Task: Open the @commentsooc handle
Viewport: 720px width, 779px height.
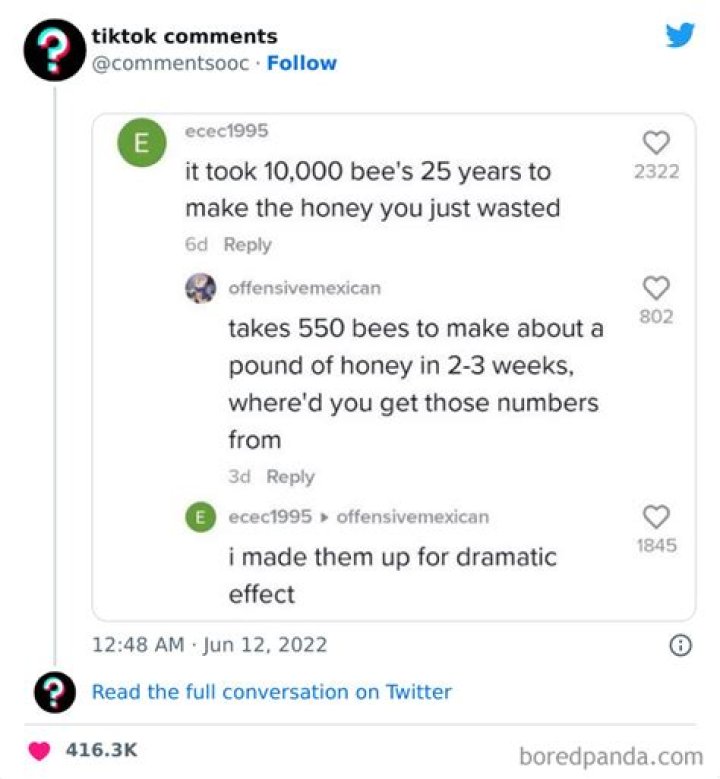Action: click(170, 63)
